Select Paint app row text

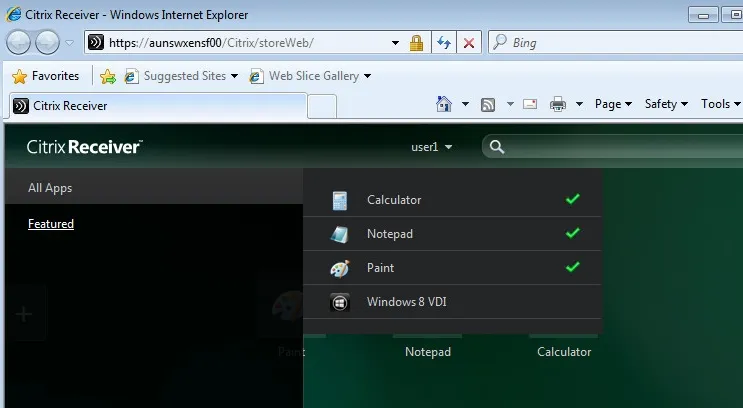[x=380, y=268]
